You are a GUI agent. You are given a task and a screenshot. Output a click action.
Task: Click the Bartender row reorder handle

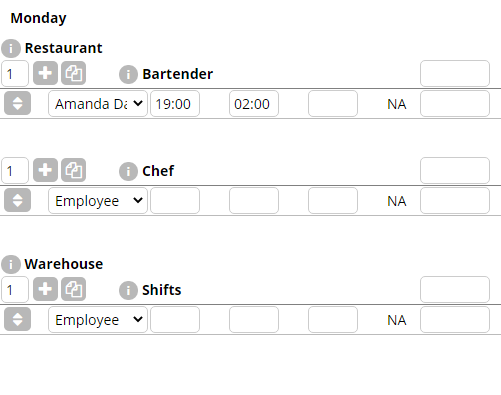coord(17,103)
